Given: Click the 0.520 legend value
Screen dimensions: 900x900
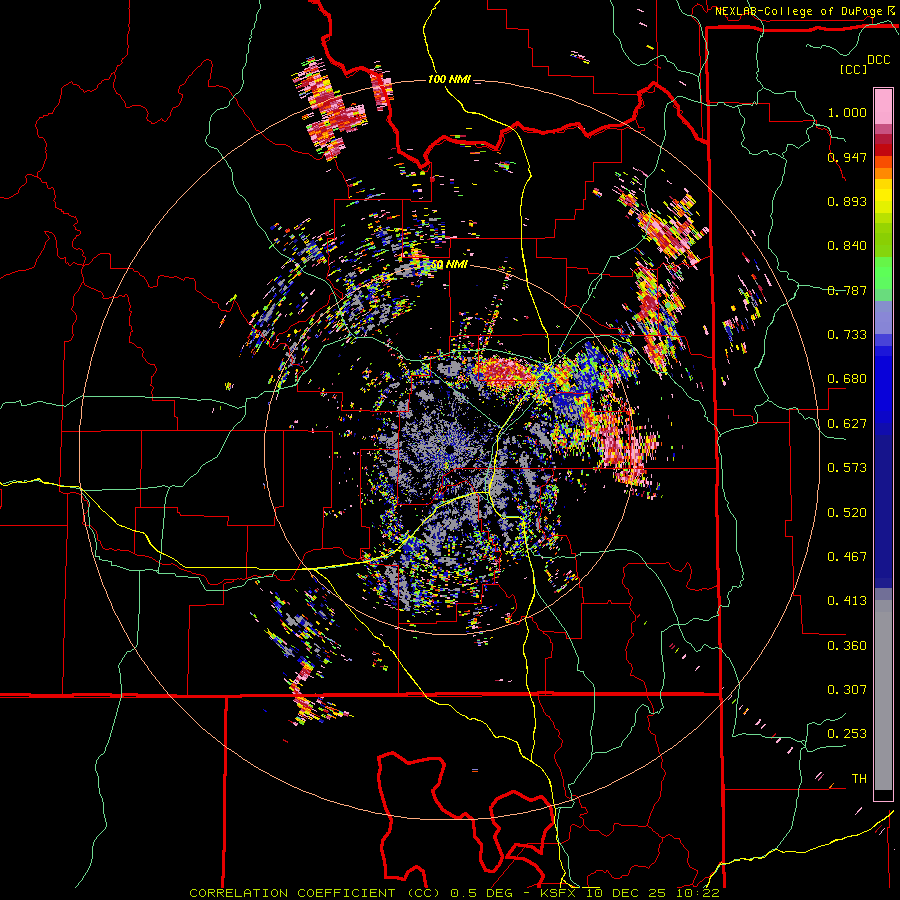Looking at the screenshot, I should click(847, 513).
